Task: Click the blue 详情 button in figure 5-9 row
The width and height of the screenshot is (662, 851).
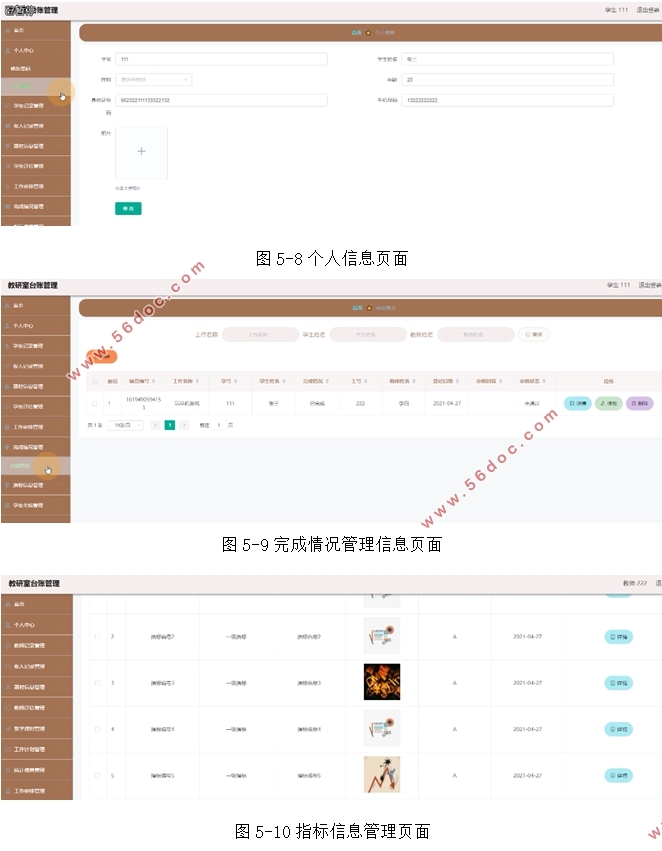Action: click(x=578, y=403)
